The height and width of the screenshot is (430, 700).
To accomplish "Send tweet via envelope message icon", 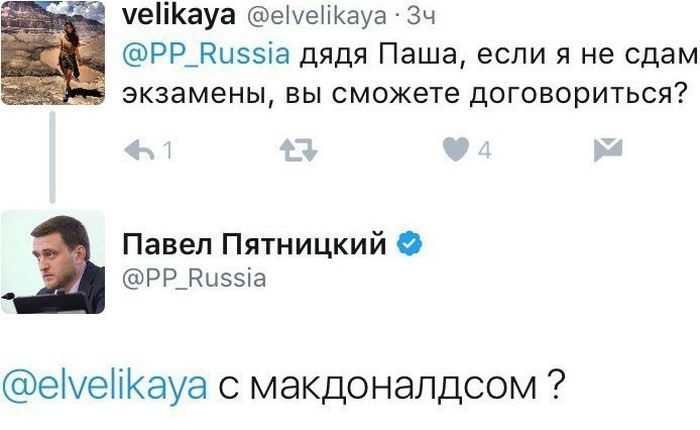I will [x=607, y=150].
